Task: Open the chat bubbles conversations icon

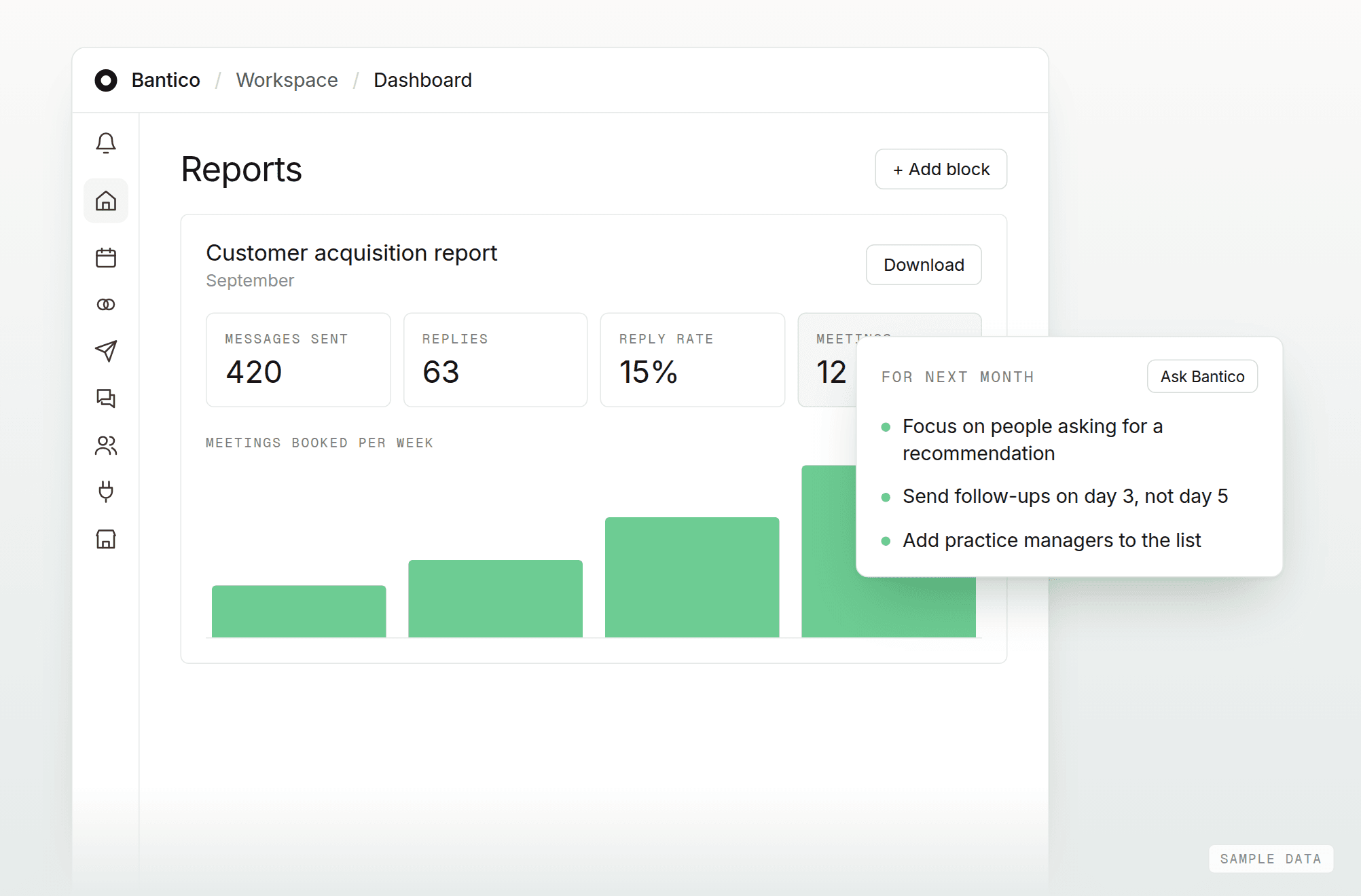Action: pyautogui.click(x=106, y=398)
